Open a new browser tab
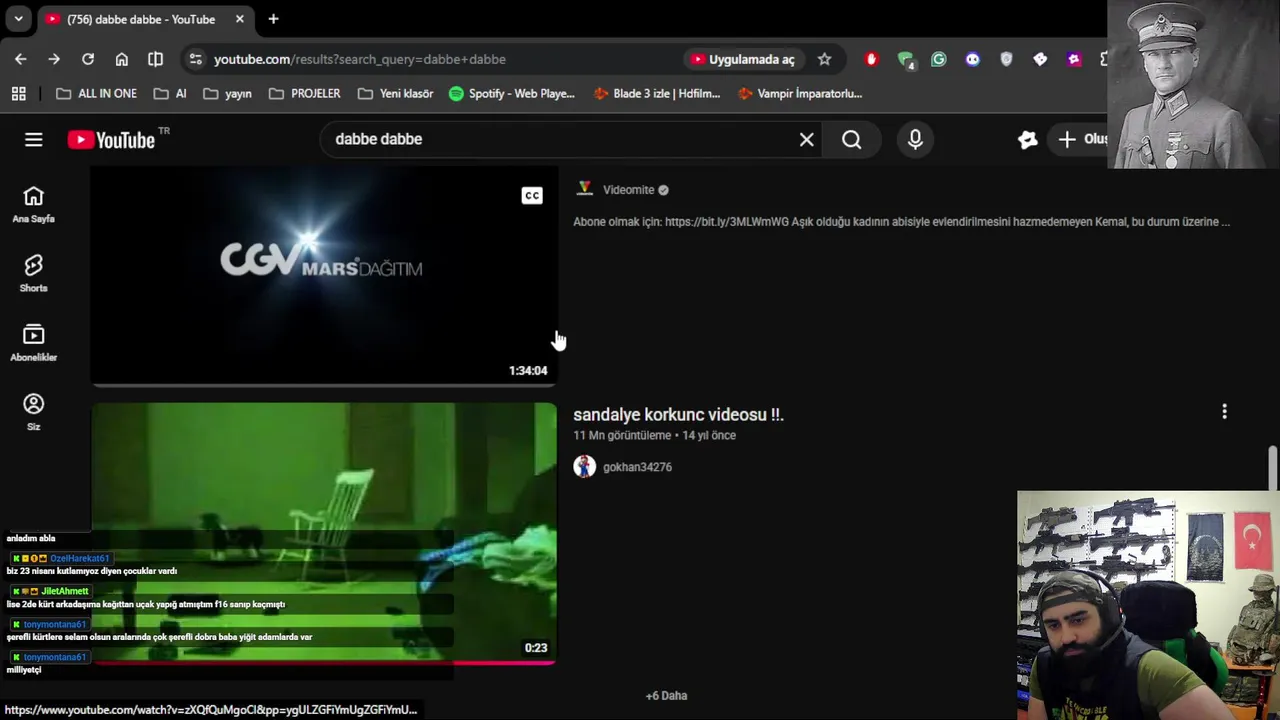Viewport: 1280px width, 720px height. [x=273, y=19]
